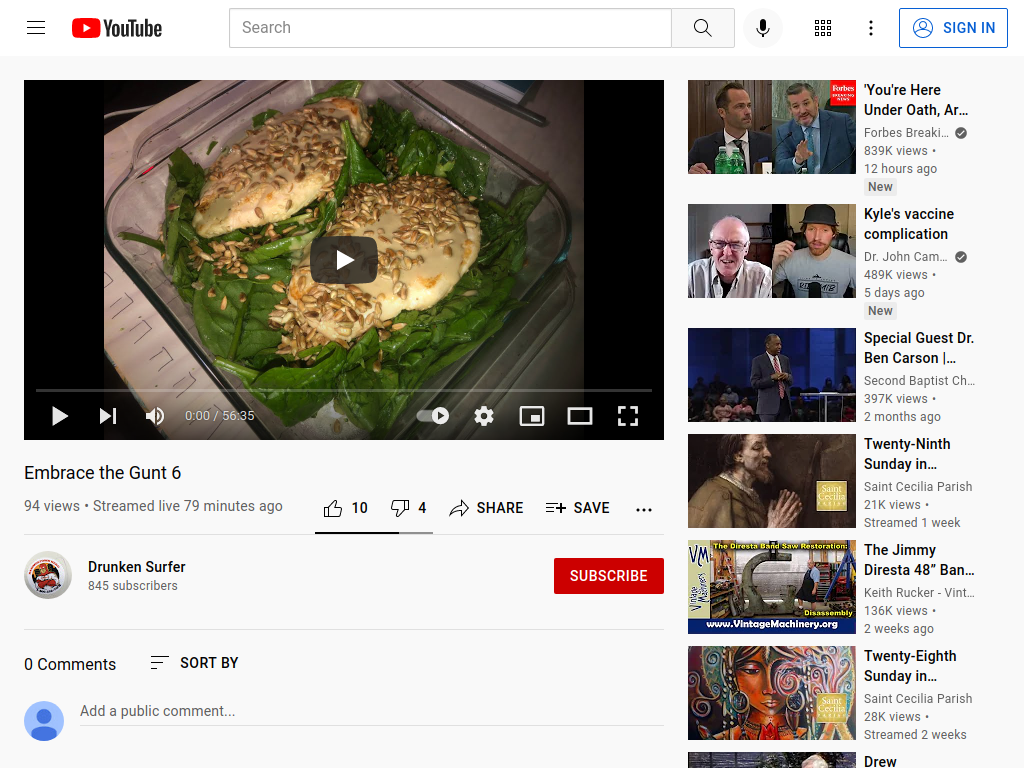Screen dimensions: 1024x768
Task: Click Keith Rucker channel name text
Action: click(919, 592)
